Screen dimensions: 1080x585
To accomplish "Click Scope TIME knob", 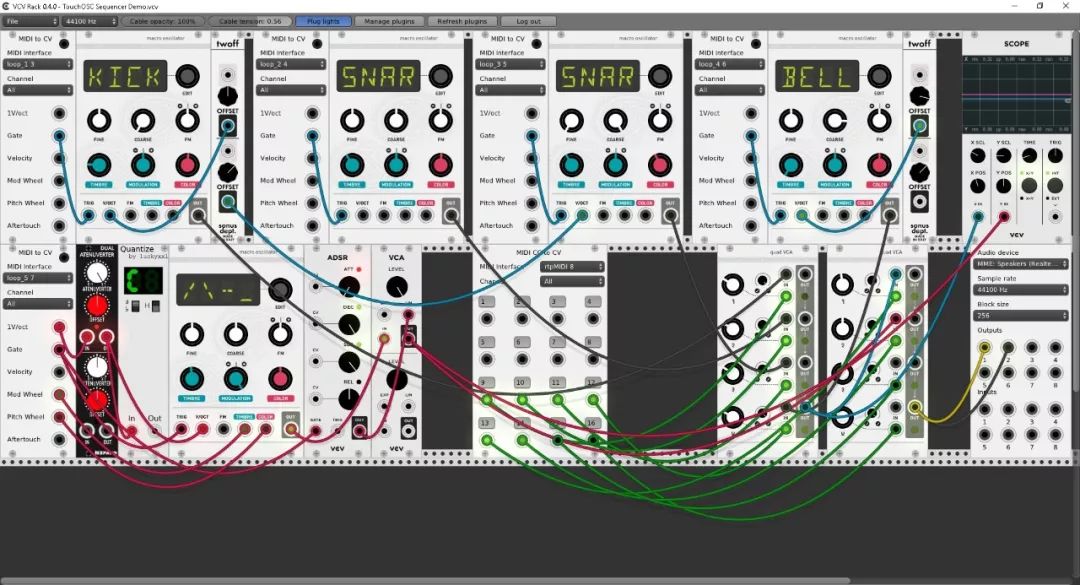I will pos(1029,156).
